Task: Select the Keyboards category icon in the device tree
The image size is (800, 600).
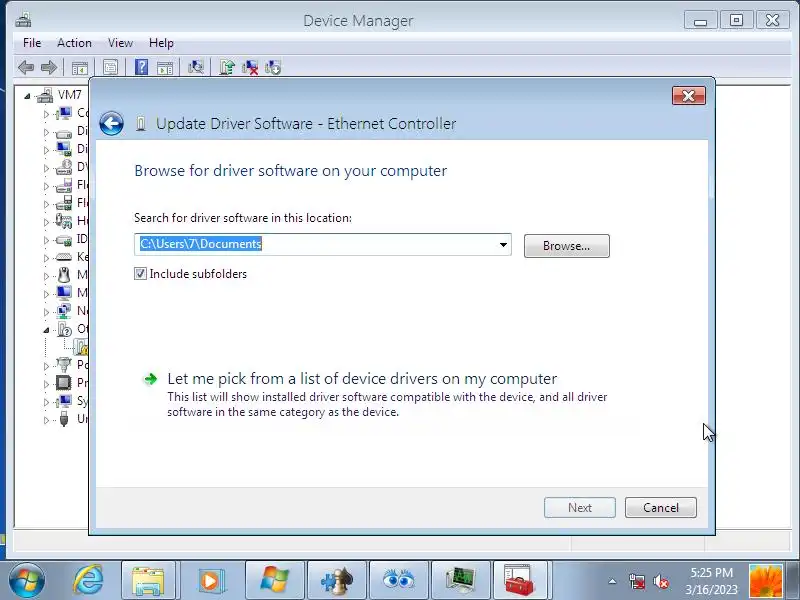Action: tap(64, 257)
